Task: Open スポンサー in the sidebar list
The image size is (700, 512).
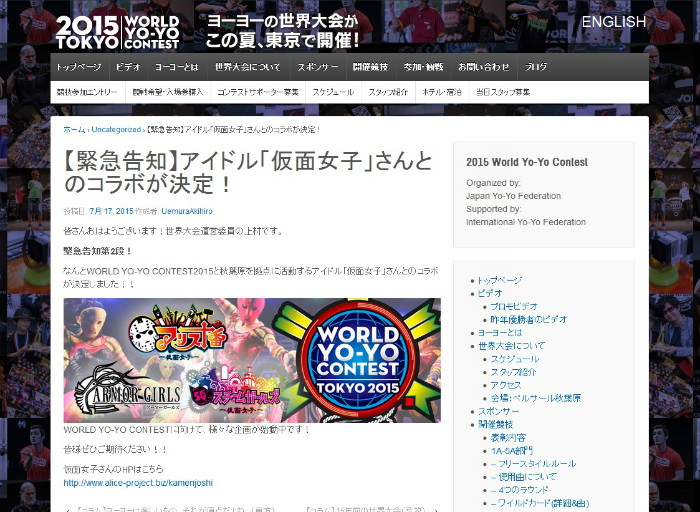Action: (x=499, y=411)
